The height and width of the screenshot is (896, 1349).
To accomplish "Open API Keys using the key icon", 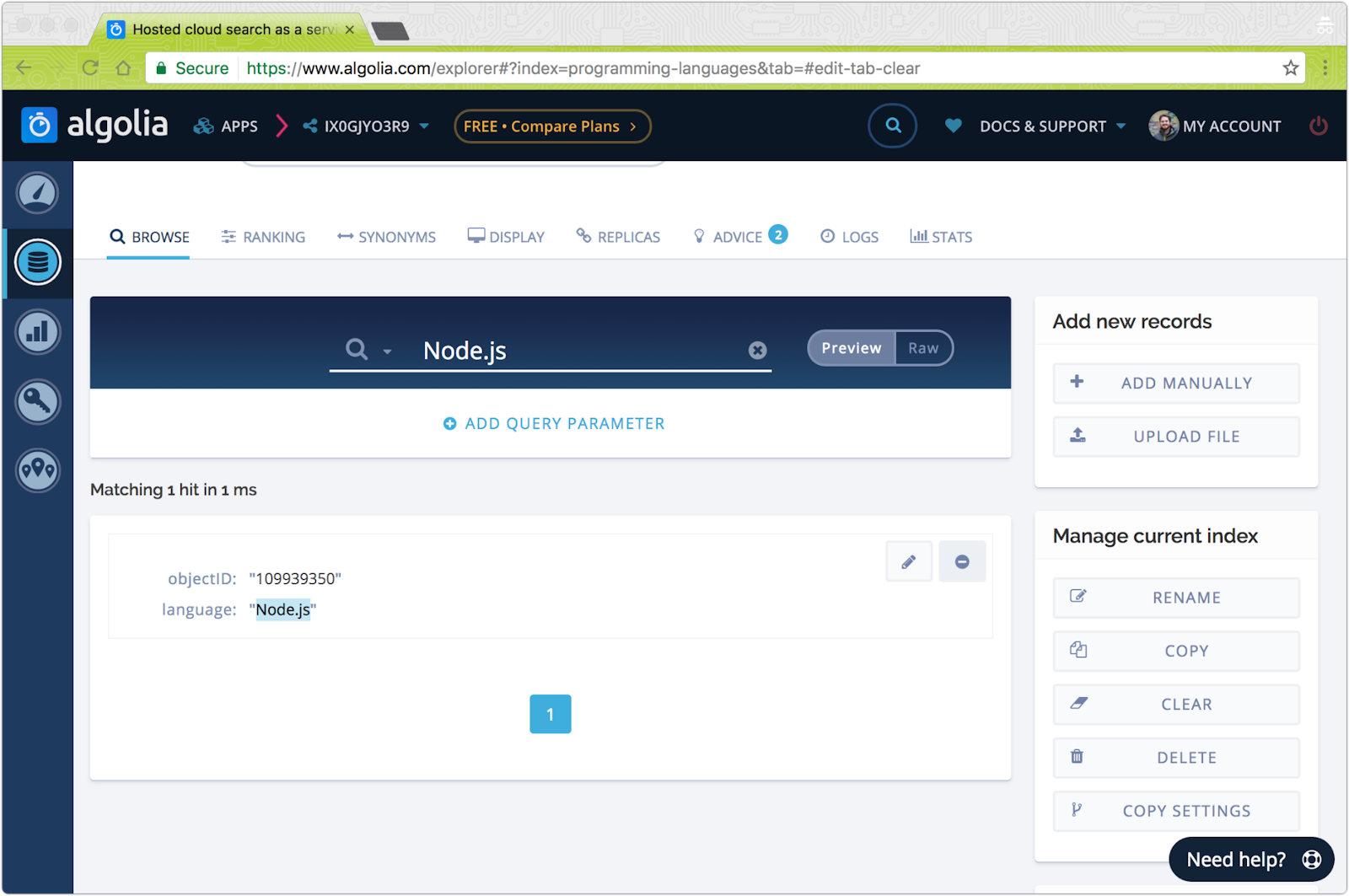I will coord(37,401).
